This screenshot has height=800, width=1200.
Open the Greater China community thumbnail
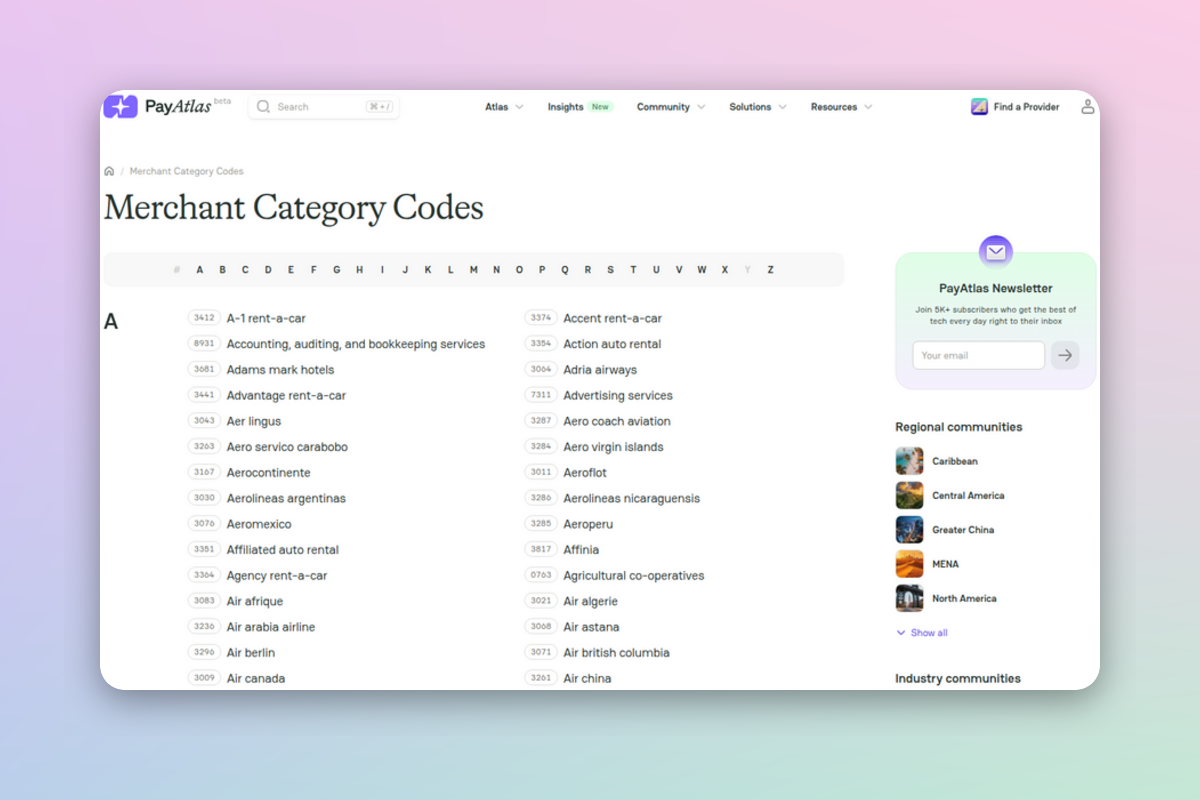[x=909, y=529]
